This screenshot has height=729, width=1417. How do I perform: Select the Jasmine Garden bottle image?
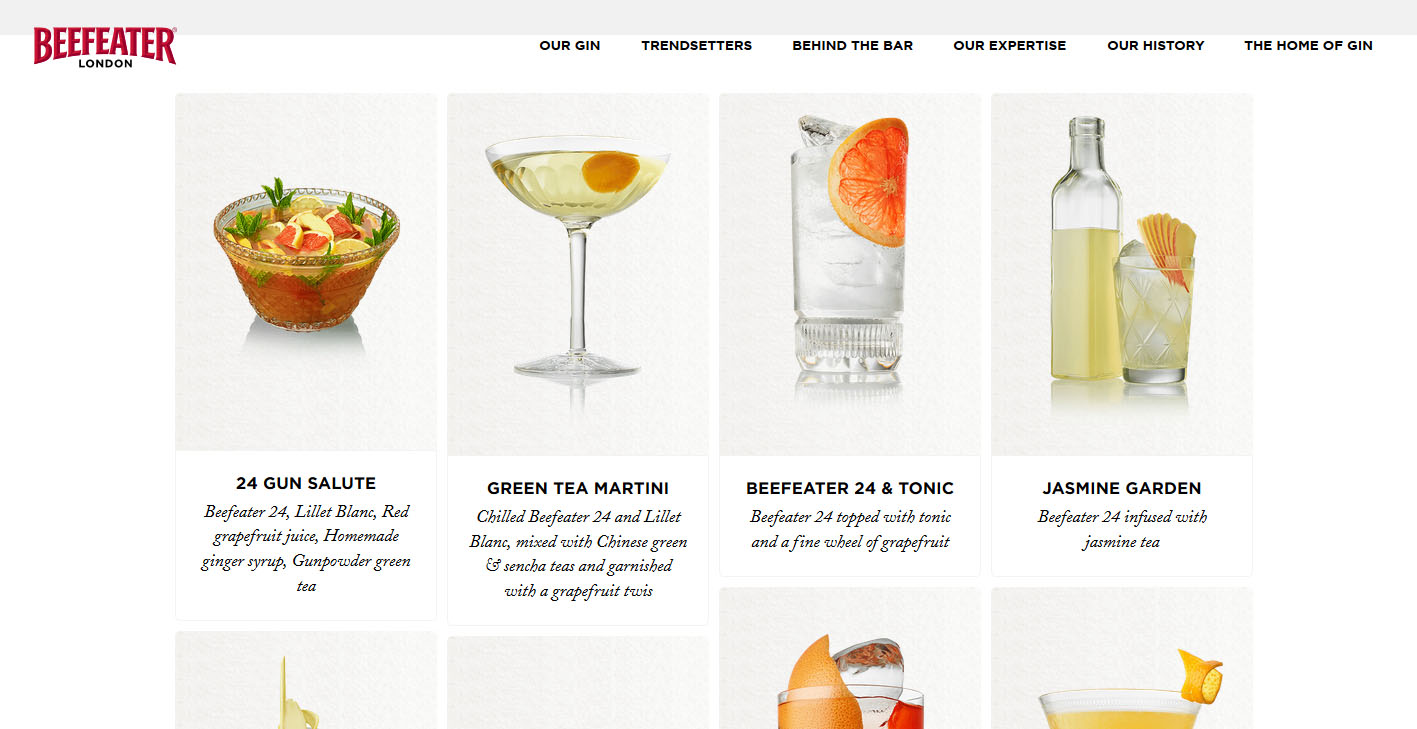[1122, 274]
